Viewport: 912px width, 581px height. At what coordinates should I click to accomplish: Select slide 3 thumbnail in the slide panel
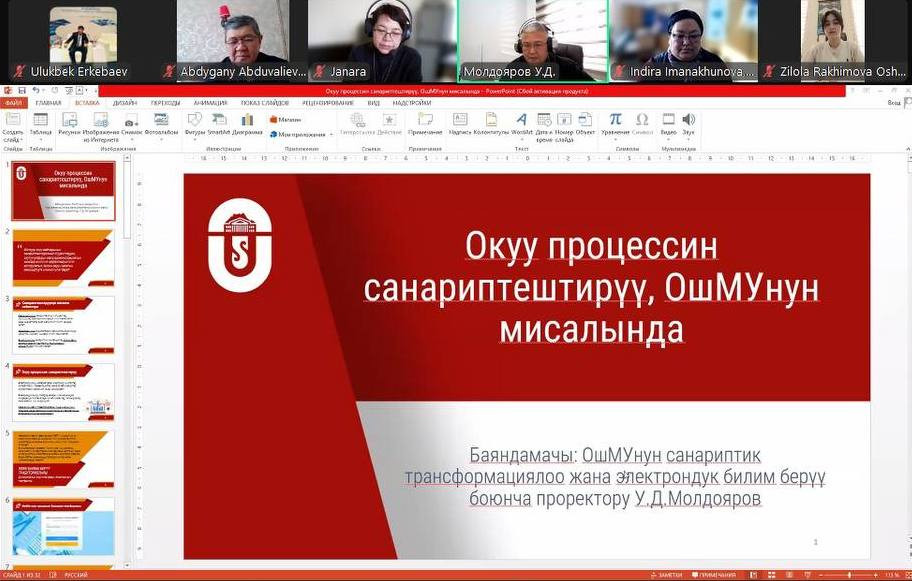coord(63,324)
